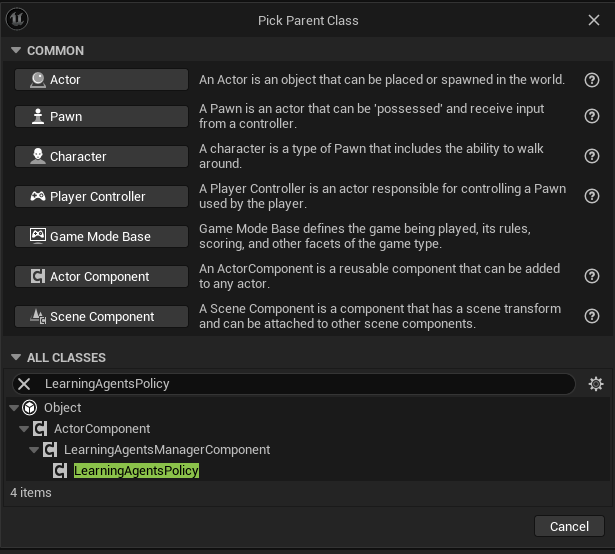Clear the search with the X icon
The width and height of the screenshot is (615, 554).
click(24, 384)
